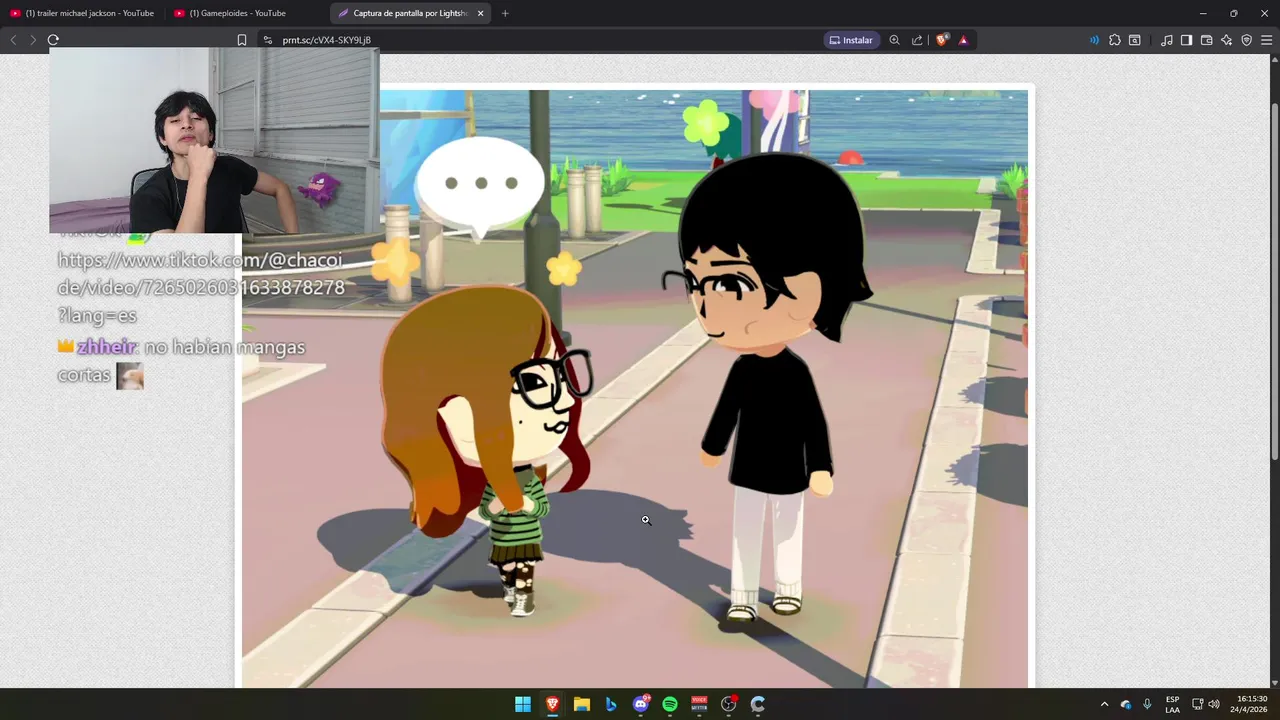The height and width of the screenshot is (720, 1280).
Task: Click the Lightshot screenshot image
Action: [634, 388]
